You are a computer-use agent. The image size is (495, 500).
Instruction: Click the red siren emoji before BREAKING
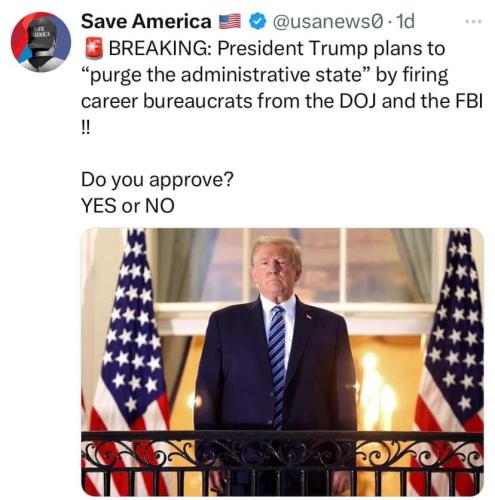[x=93, y=49]
